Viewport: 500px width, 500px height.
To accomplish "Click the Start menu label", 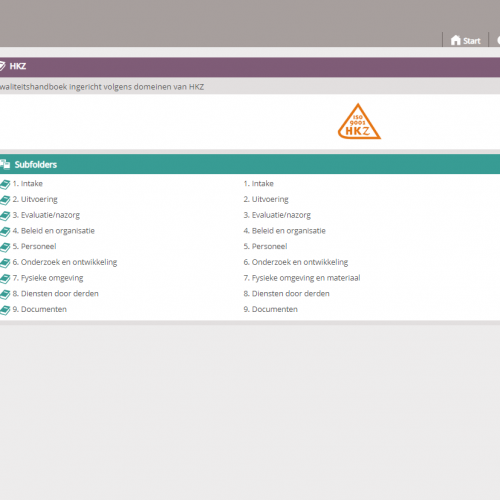I will coord(472,41).
